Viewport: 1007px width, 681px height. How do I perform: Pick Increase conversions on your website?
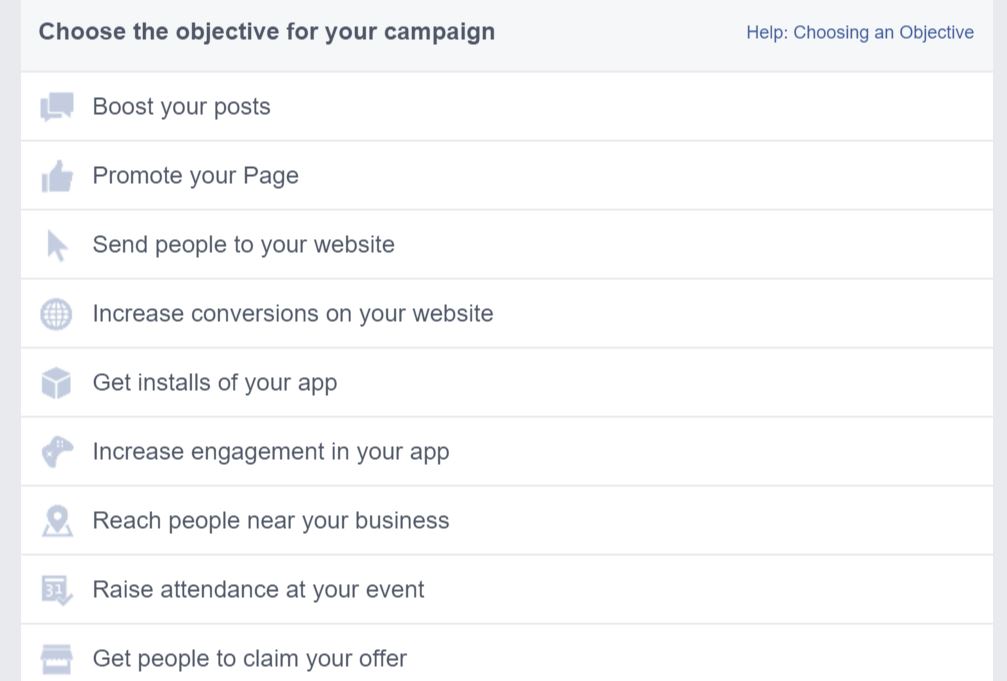pyautogui.click(x=292, y=314)
